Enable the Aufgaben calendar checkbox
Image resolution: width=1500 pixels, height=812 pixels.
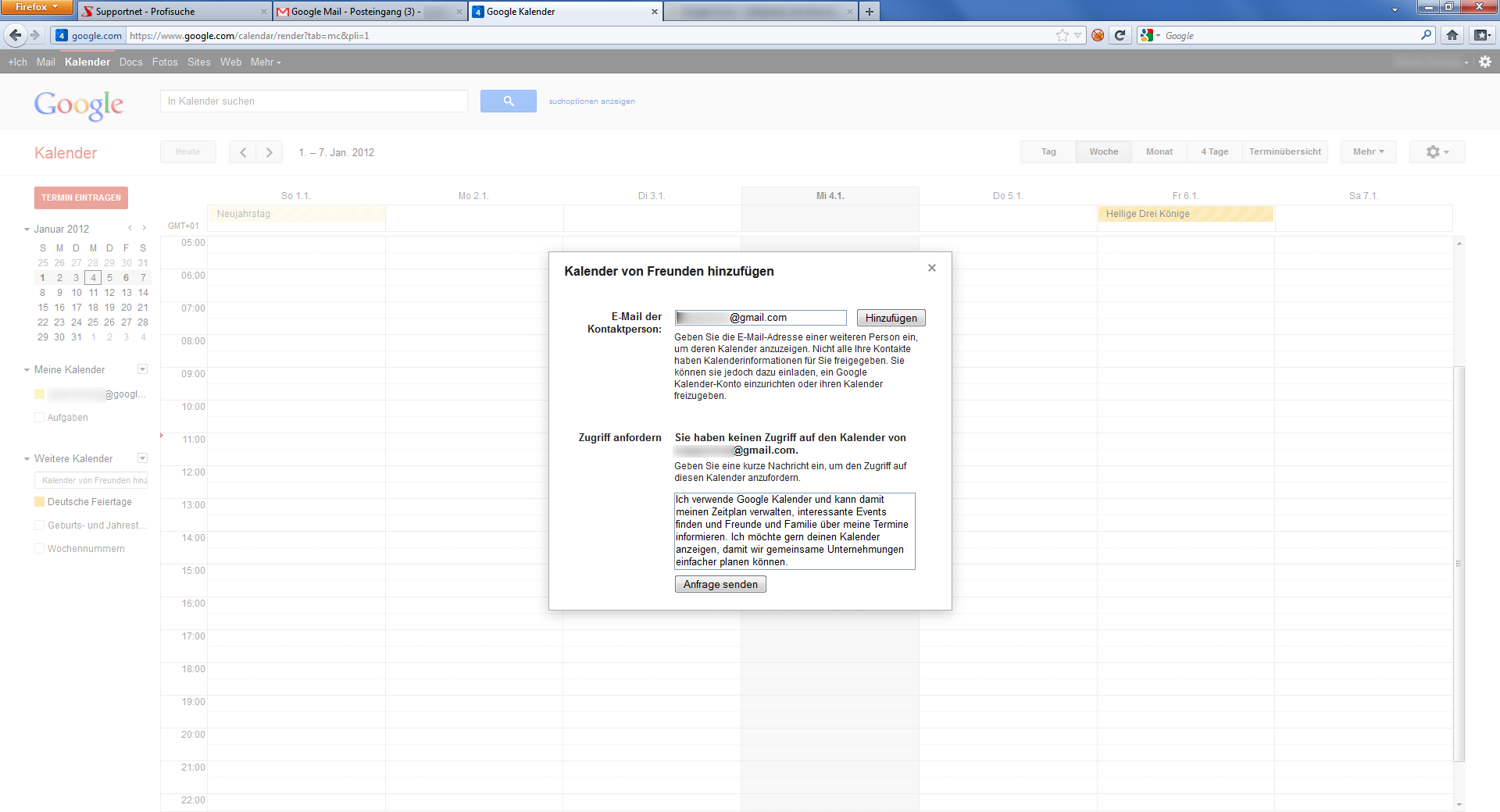[40, 417]
